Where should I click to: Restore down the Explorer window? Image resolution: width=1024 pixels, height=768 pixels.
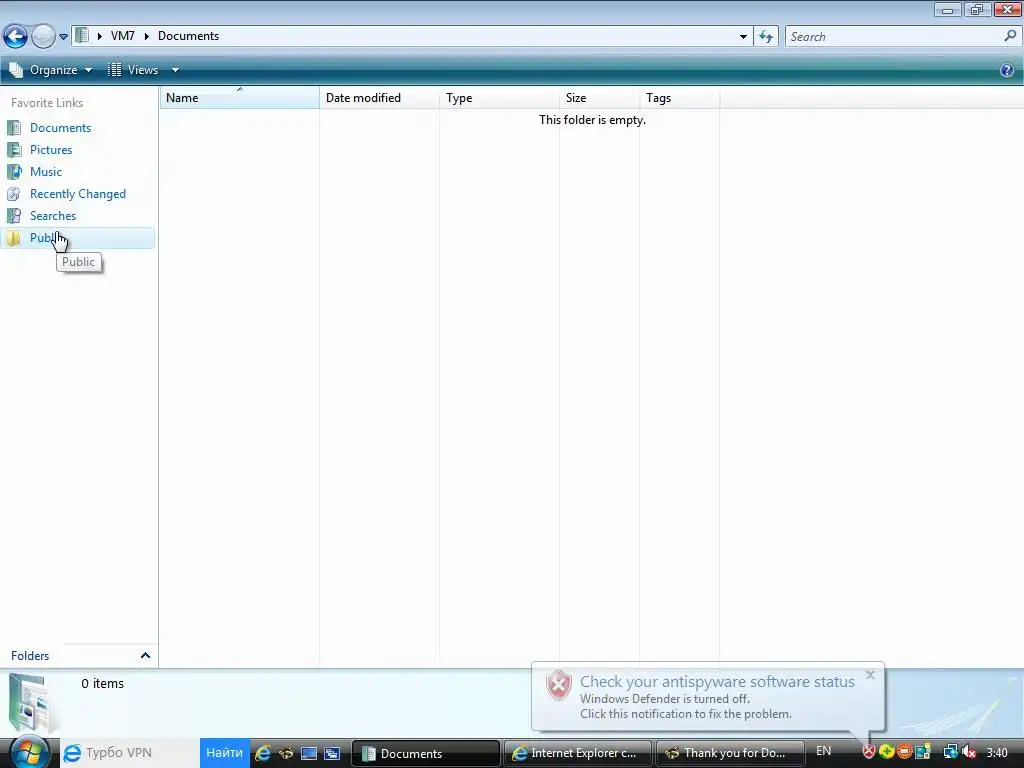tap(977, 9)
